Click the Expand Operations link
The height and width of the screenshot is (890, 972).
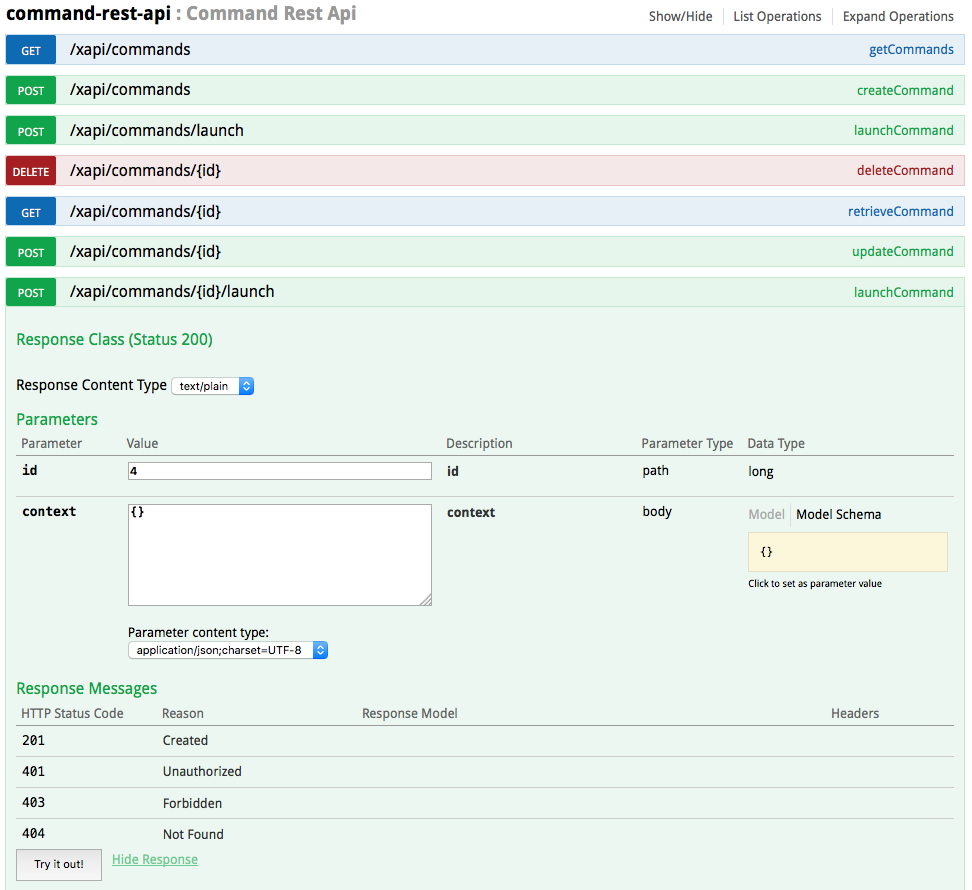pyautogui.click(x=897, y=17)
